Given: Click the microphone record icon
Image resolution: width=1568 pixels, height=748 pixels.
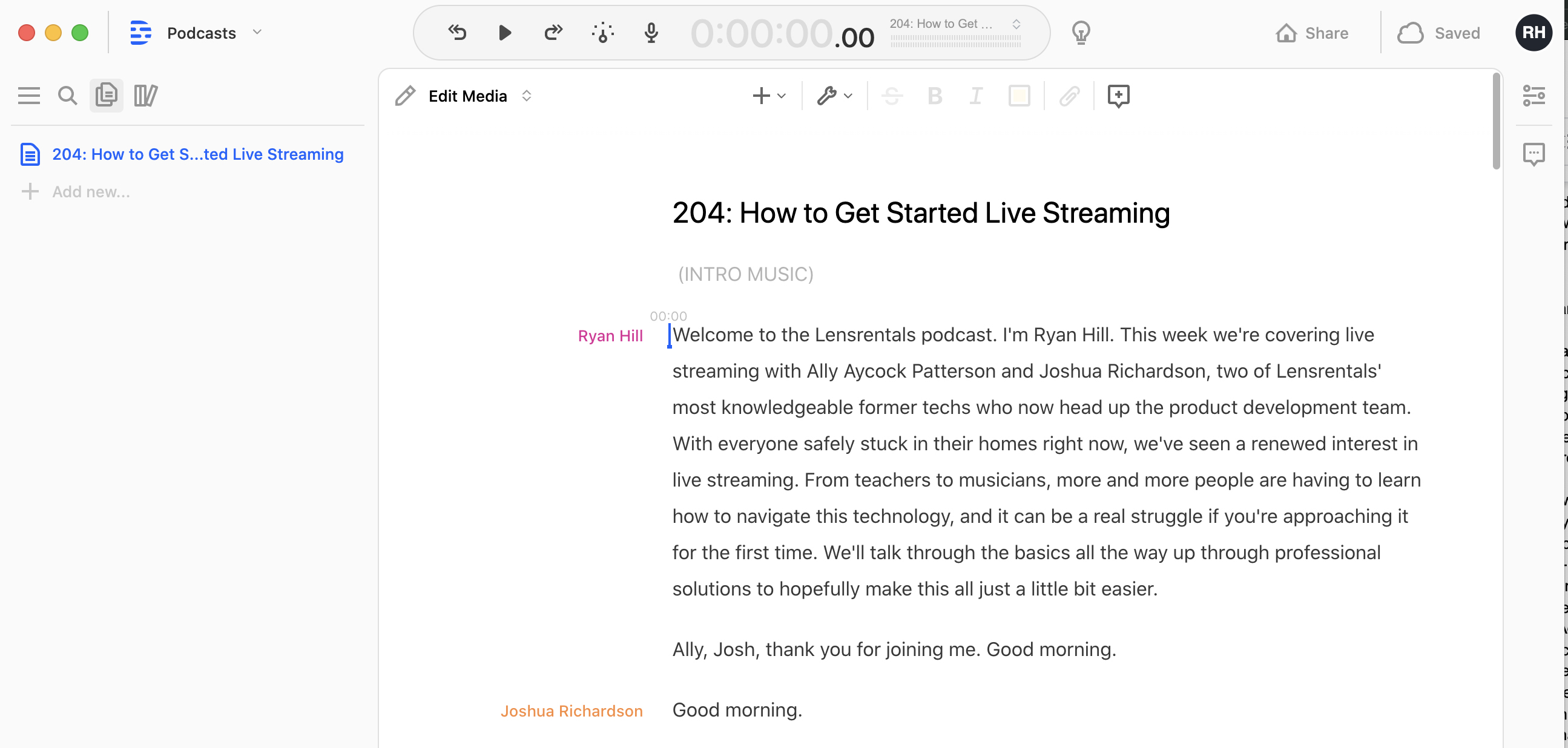Looking at the screenshot, I should [x=651, y=33].
